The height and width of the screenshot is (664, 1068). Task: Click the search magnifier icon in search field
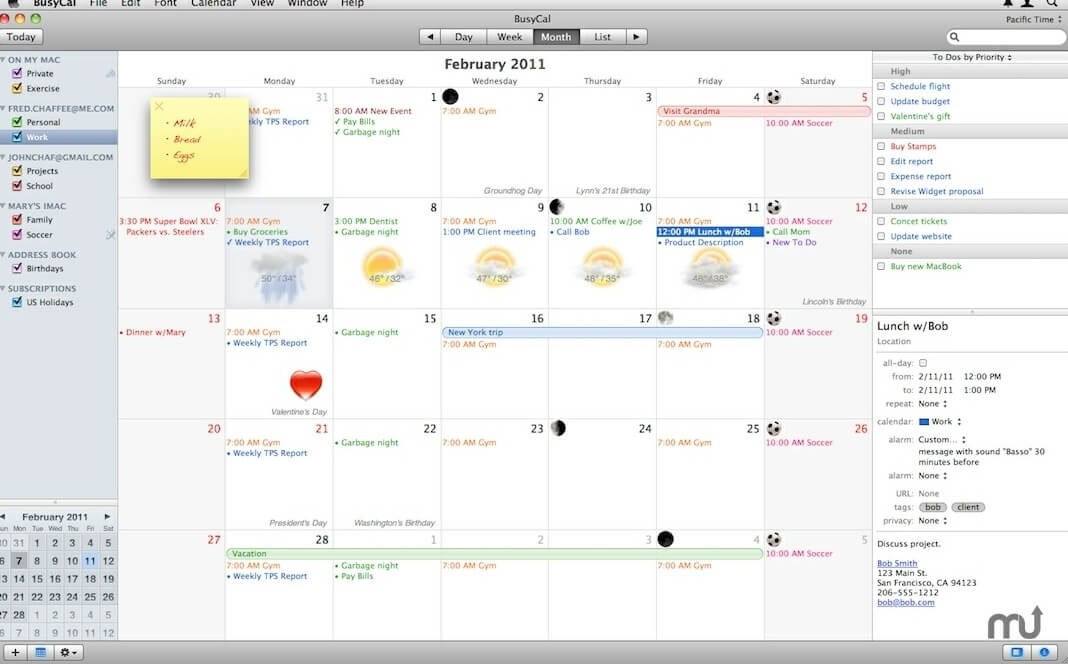click(954, 37)
